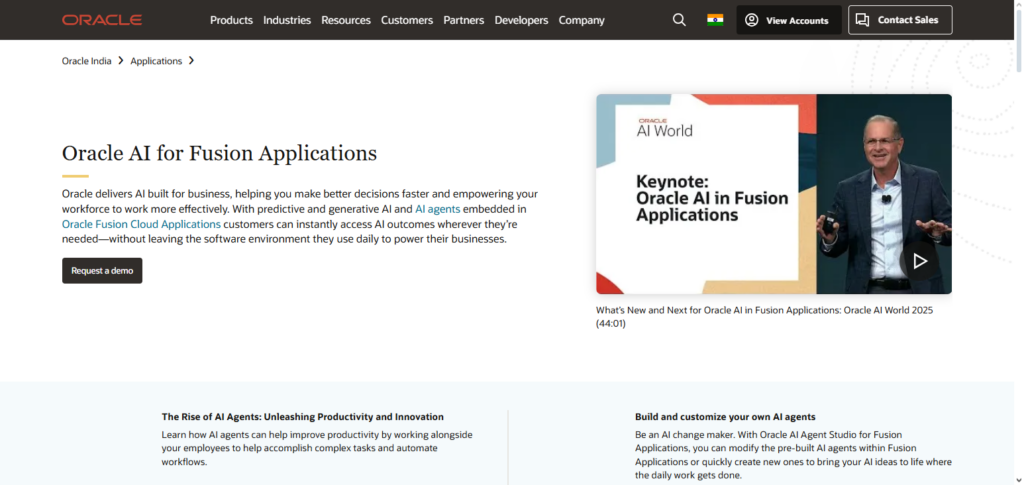Go to Oracle India breadcrumb link
This screenshot has height=485, width=1024.
(87, 61)
